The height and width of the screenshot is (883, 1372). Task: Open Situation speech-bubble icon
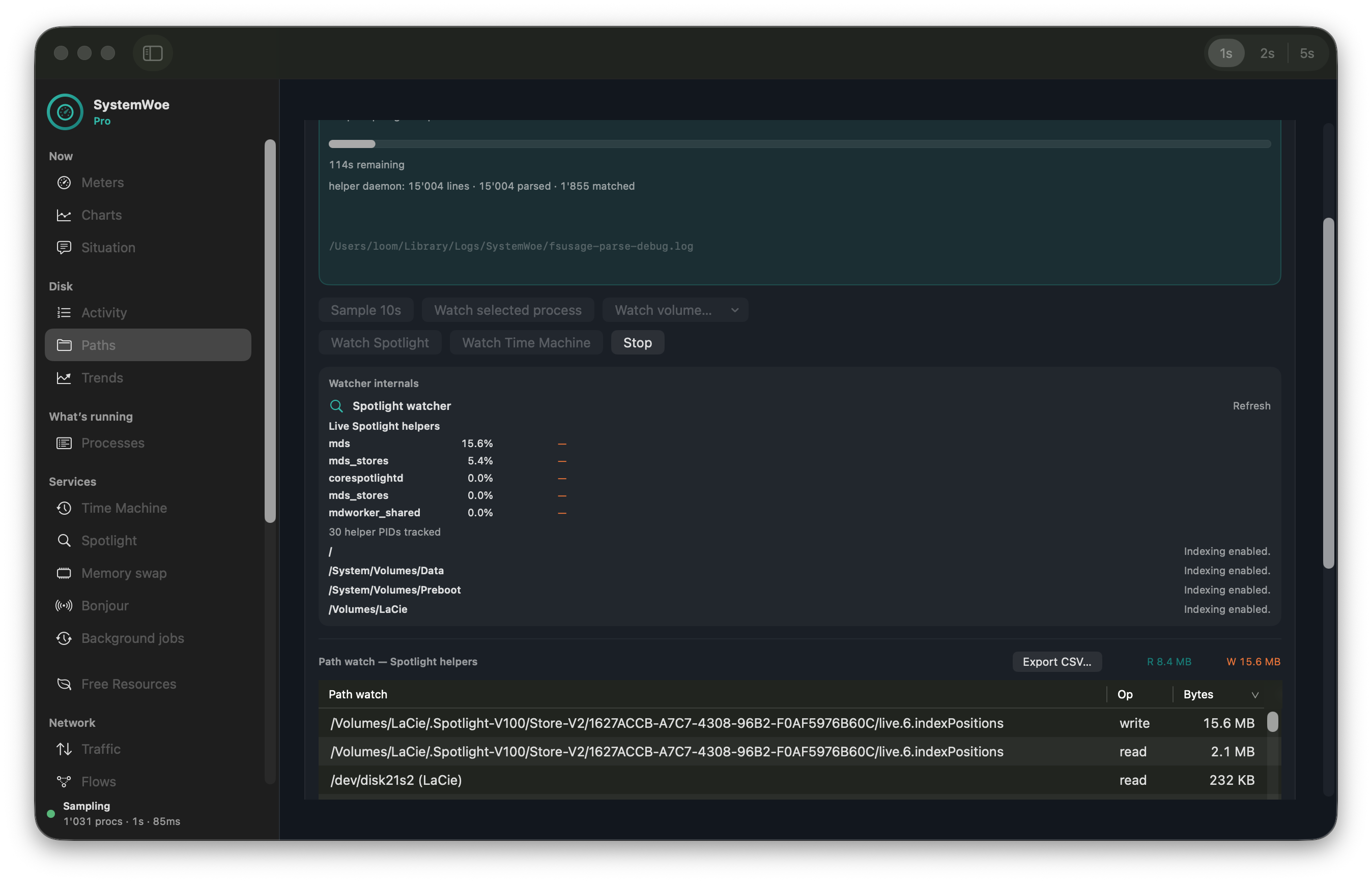(x=64, y=248)
